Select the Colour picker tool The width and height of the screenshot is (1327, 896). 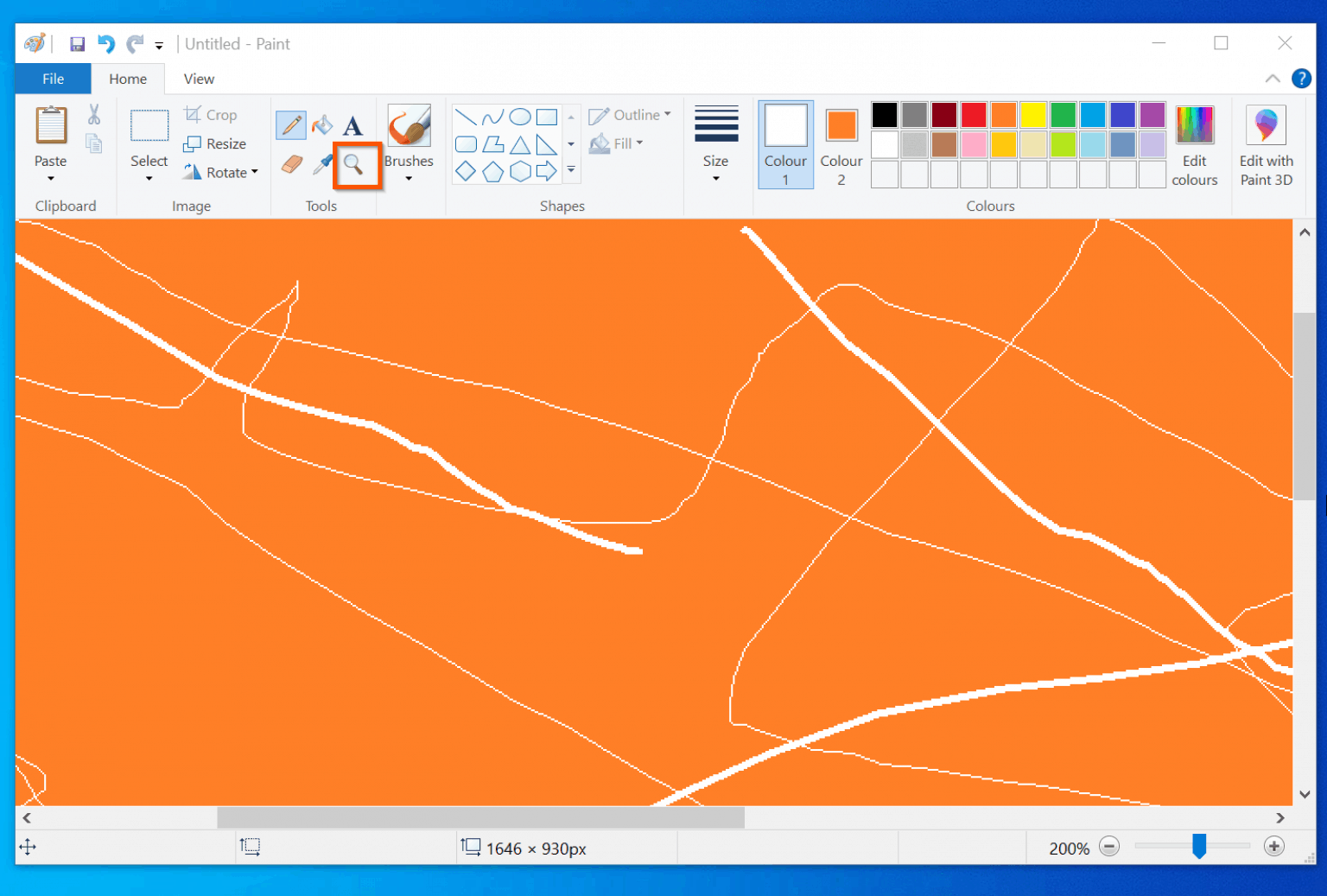click(321, 163)
